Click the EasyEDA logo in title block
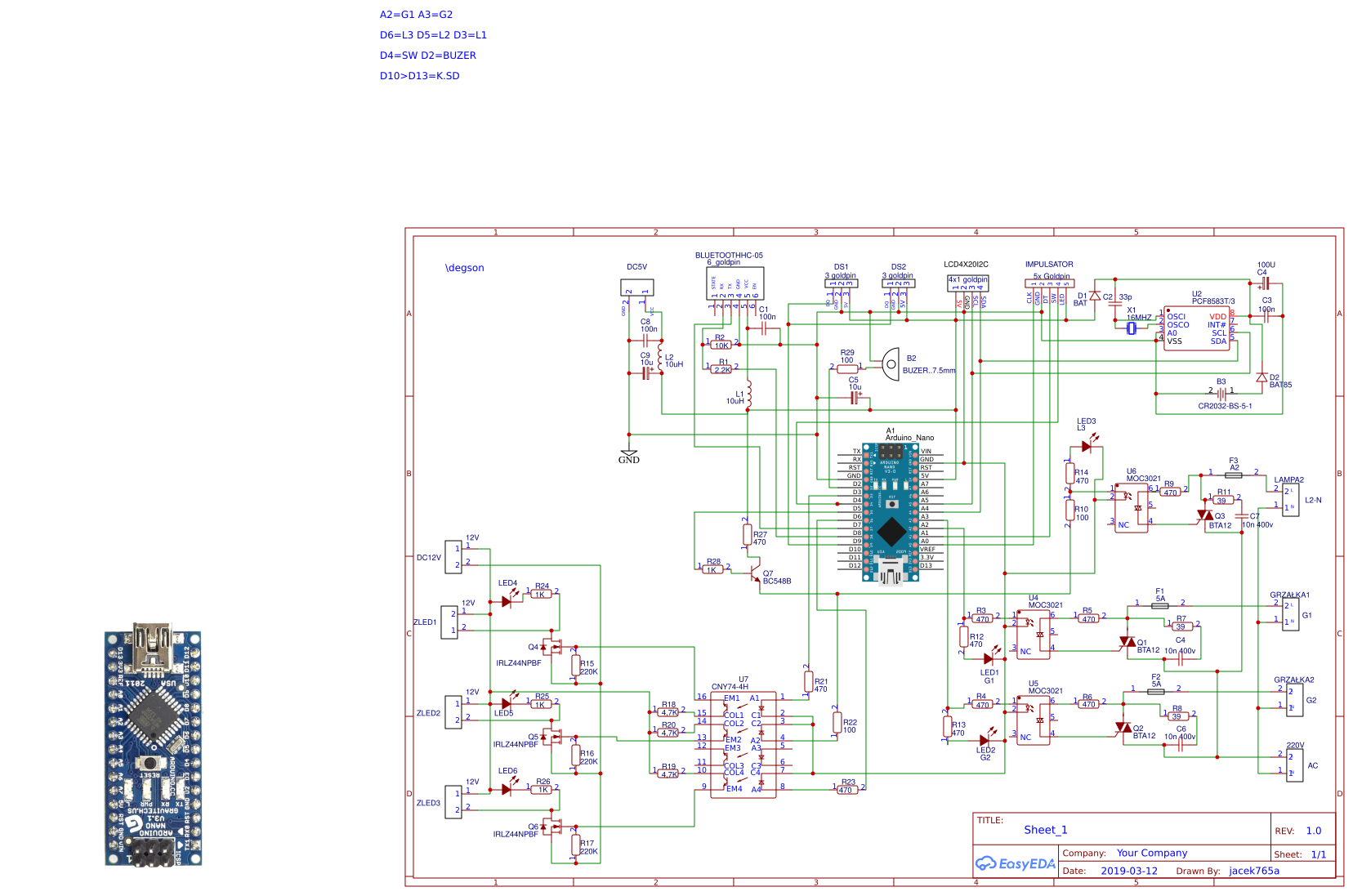The height and width of the screenshot is (896, 1353). click(x=1016, y=863)
